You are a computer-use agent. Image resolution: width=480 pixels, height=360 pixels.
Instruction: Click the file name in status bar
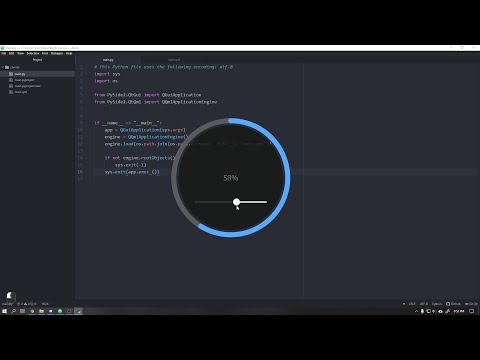click(7, 304)
